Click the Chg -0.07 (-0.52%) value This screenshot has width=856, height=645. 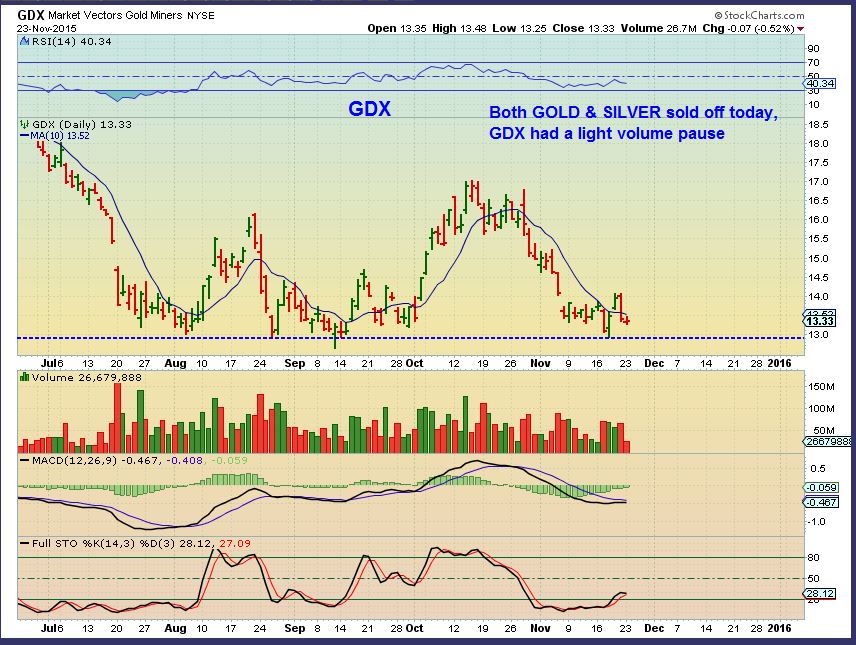click(x=748, y=28)
